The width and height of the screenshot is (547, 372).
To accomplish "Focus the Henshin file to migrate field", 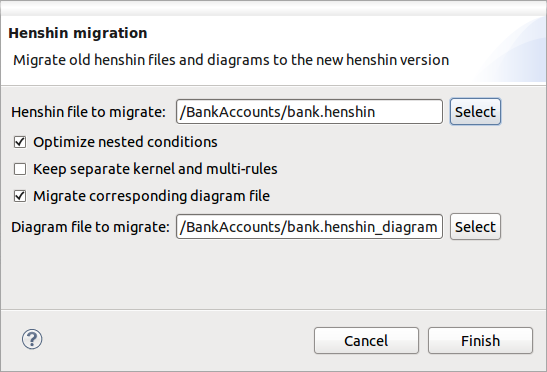I will (x=309, y=112).
